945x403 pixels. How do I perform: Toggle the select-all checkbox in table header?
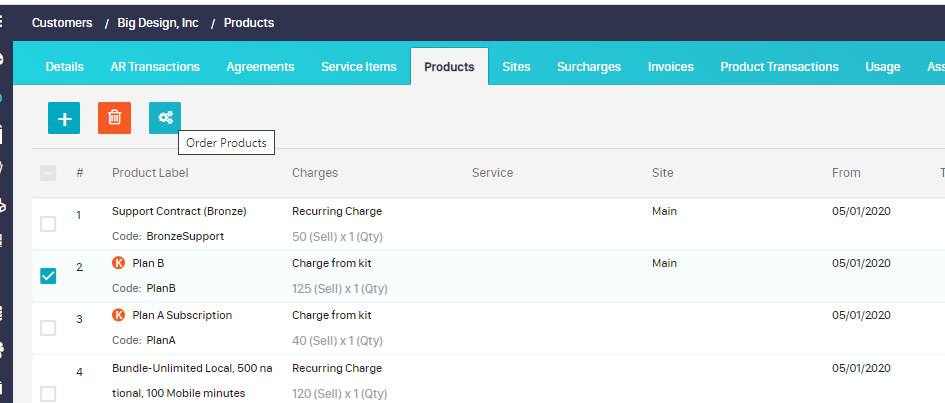coord(48,173)
